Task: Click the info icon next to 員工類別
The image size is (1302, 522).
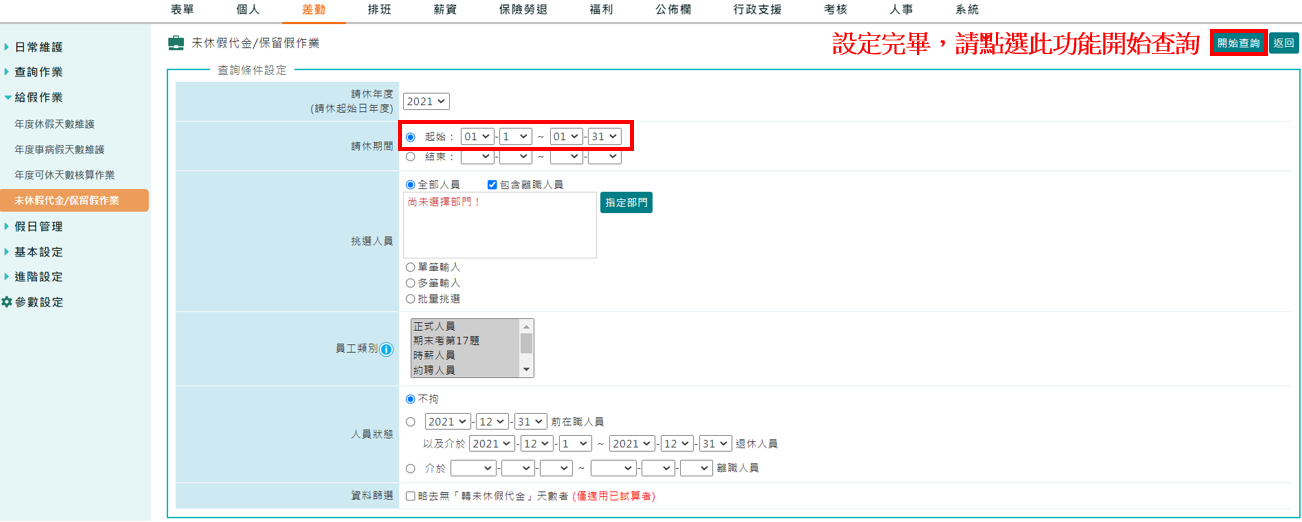Action: coord(386,349)
